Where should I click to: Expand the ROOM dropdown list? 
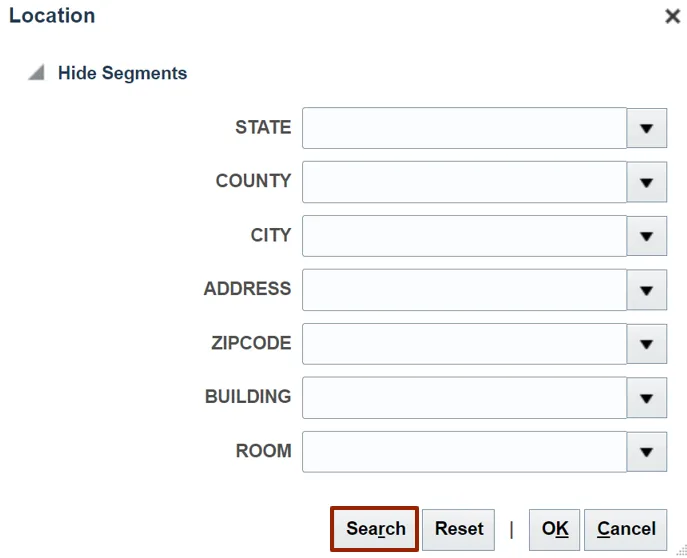tap(646, 452)
